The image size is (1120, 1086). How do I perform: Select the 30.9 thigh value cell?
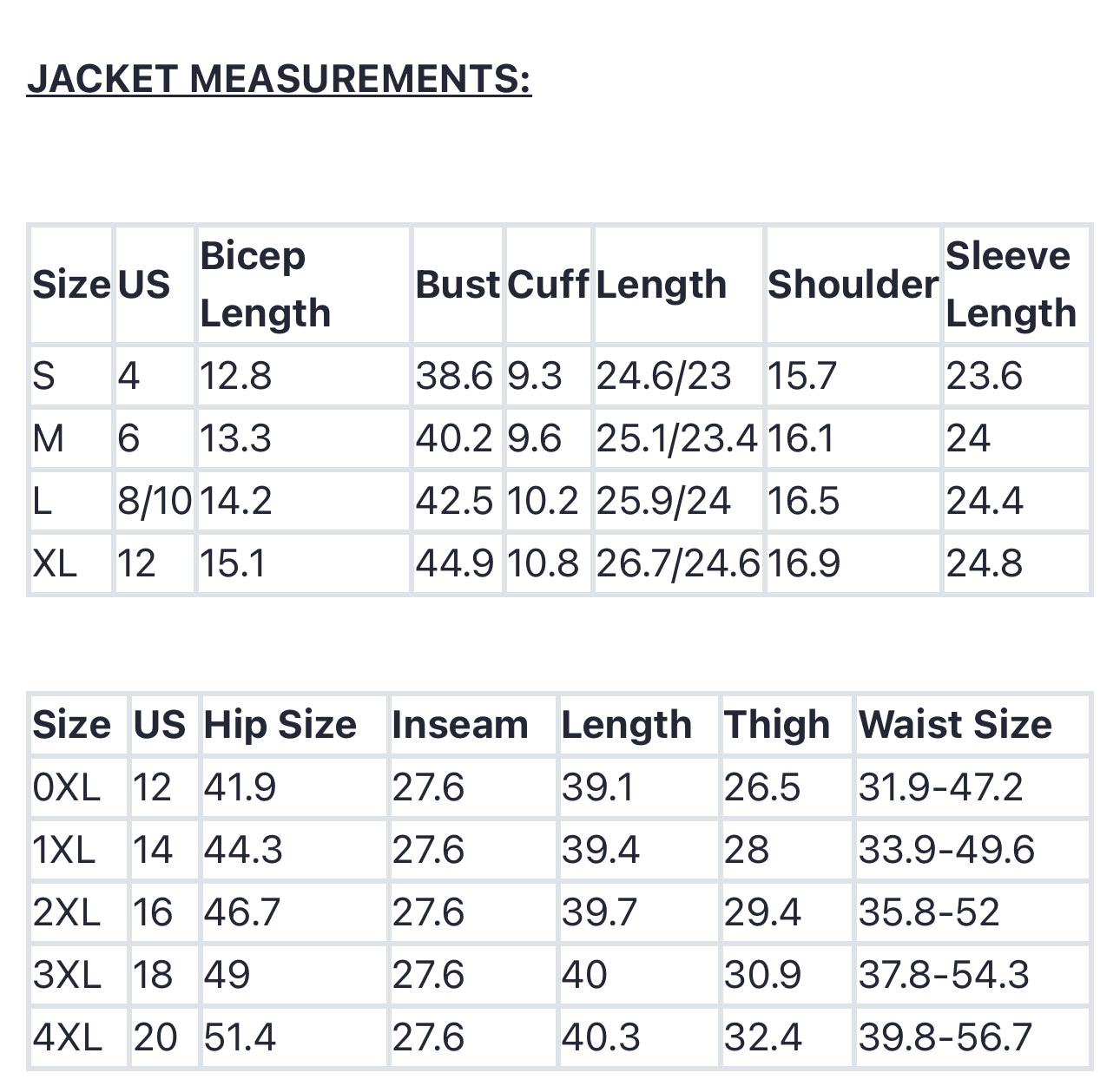point(762,975)
